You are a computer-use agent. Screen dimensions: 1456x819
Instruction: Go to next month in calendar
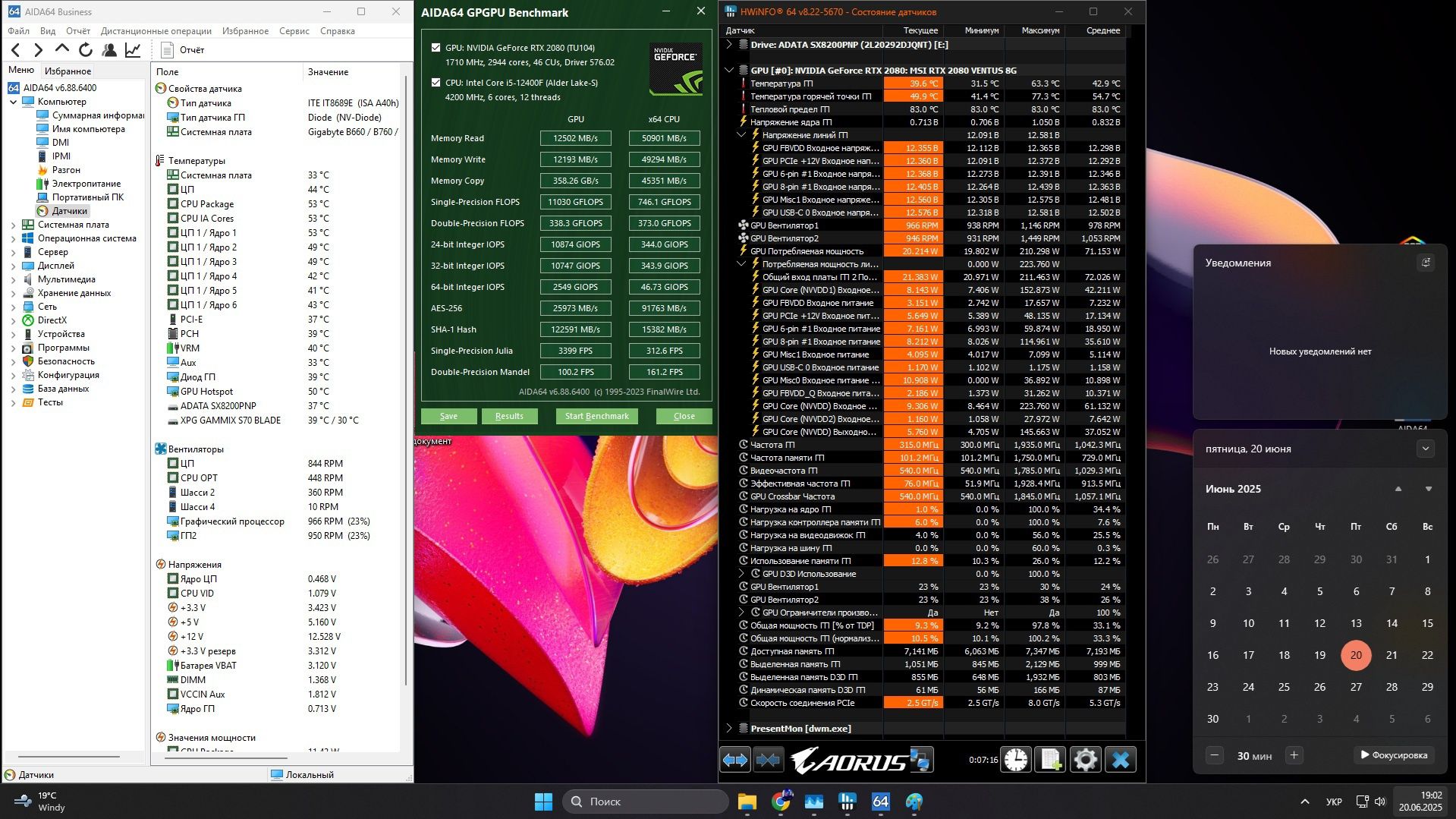coord(1429,489)
